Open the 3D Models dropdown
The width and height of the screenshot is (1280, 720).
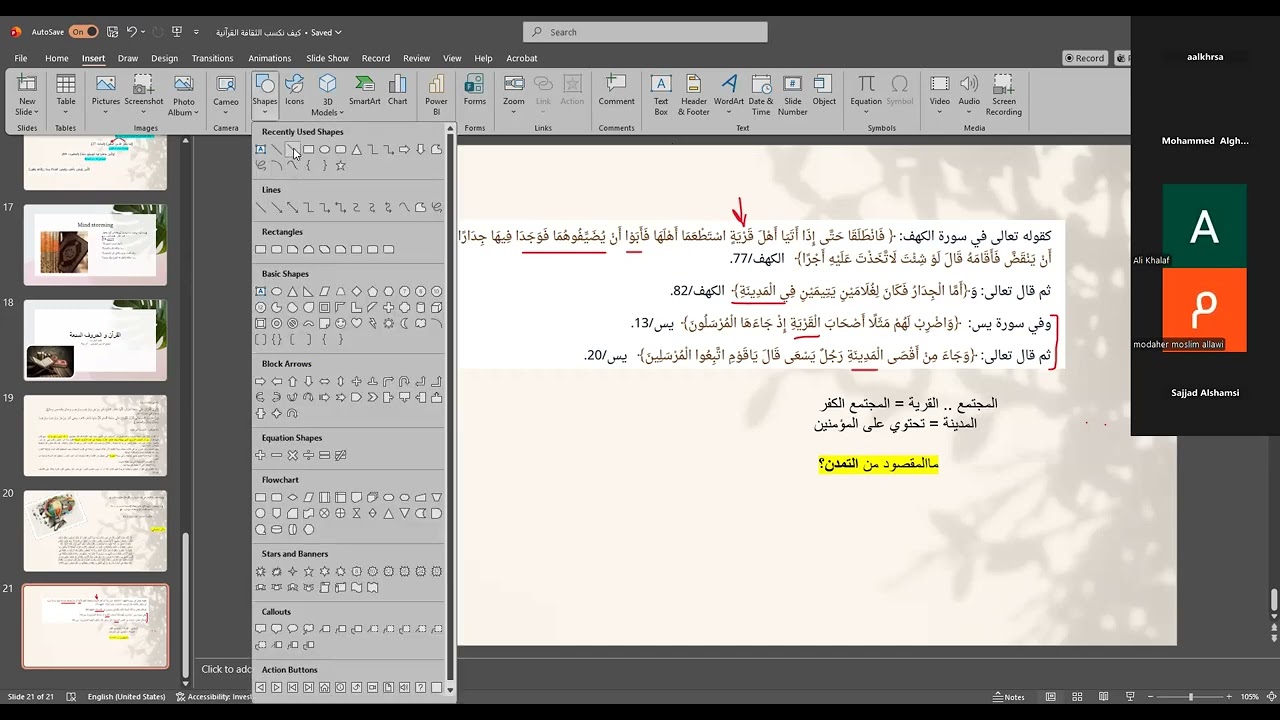click(x=327, y=95)
